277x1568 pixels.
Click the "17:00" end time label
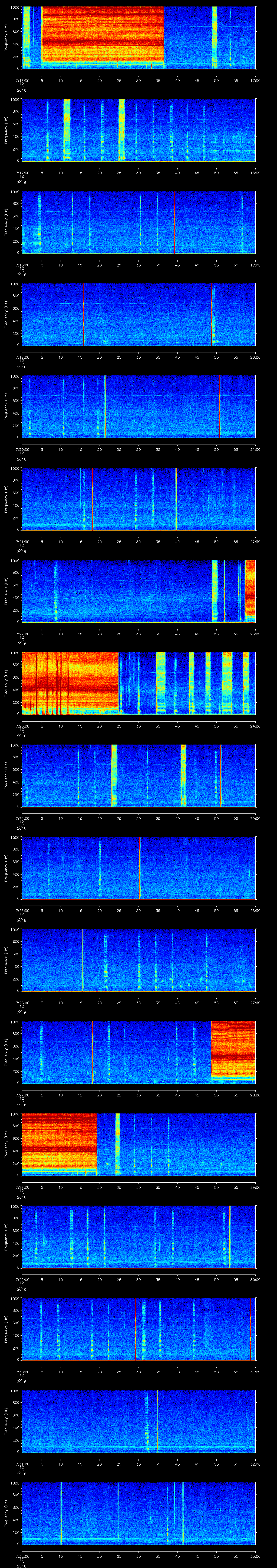pyautogui.click(x=255, y=80)
